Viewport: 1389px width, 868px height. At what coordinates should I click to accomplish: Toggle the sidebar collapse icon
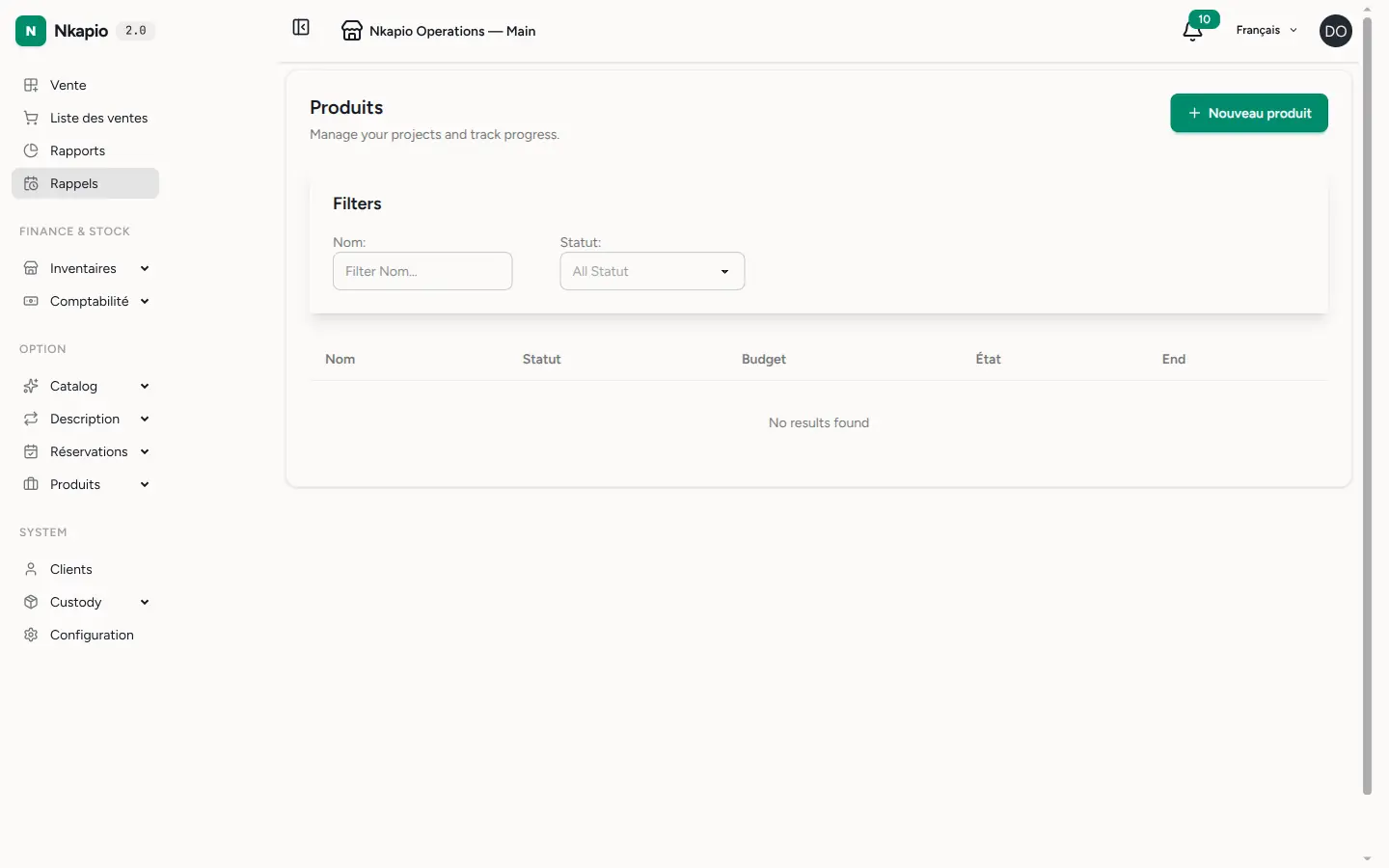pyautogui.click(x=301, y=27)
